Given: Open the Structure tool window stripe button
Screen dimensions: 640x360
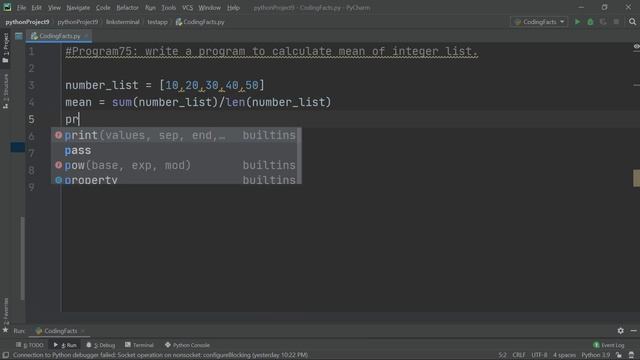Looking at the screenshot, I should [5, 91].
